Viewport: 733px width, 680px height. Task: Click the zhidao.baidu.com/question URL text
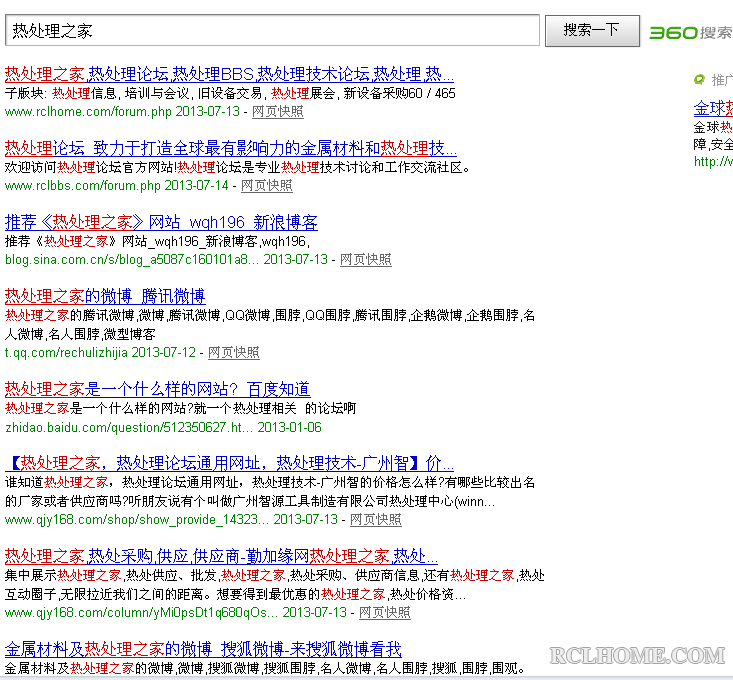point(129,427)
